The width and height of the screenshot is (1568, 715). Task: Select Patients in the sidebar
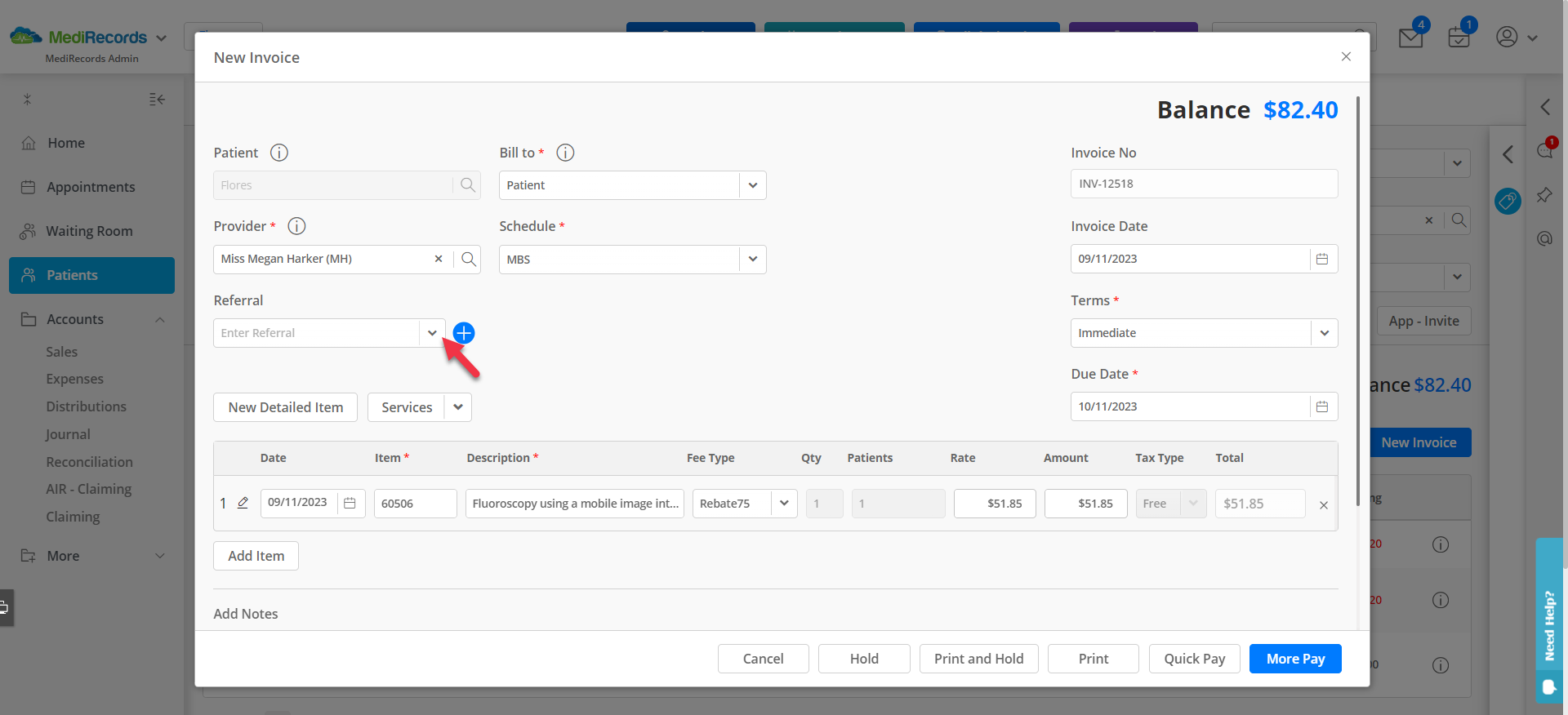coord(91,275)
